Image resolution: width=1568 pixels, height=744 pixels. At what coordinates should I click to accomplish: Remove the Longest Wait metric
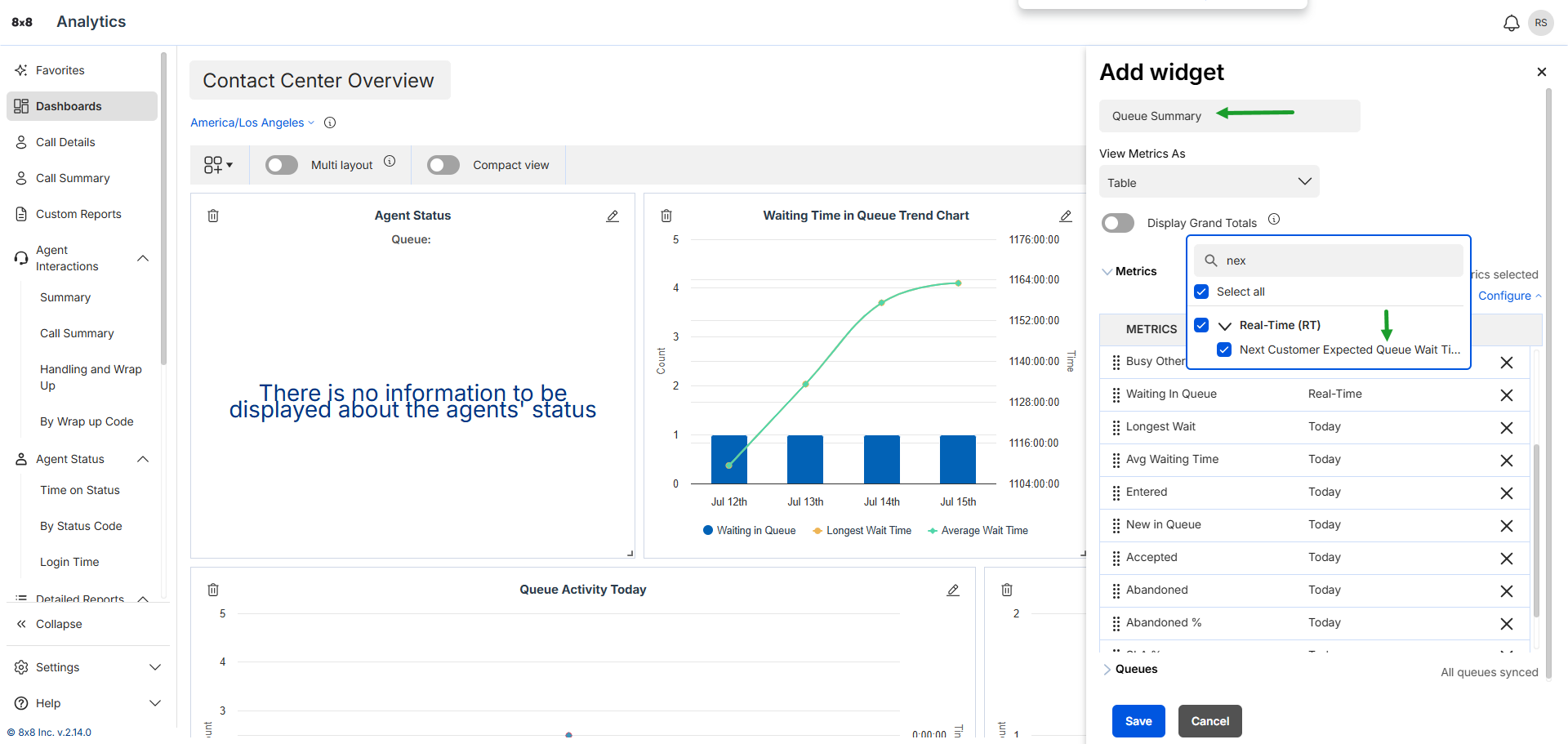click(1507, 428)
